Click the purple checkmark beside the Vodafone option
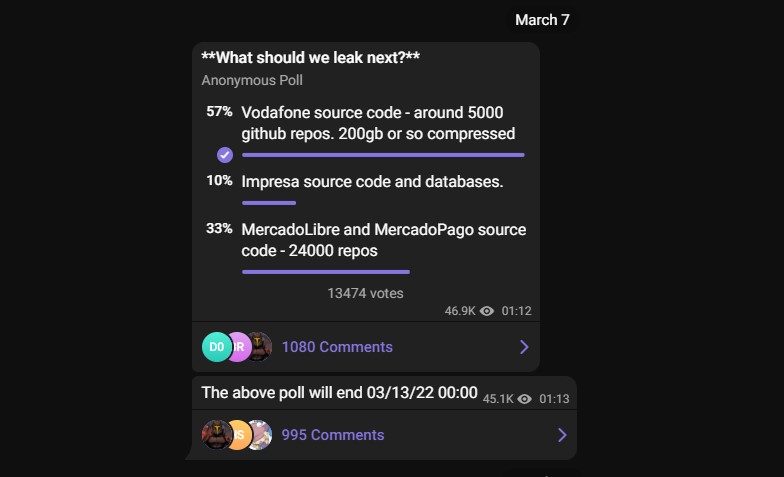This screenshot has width=784, height=477. click(225, 155)
